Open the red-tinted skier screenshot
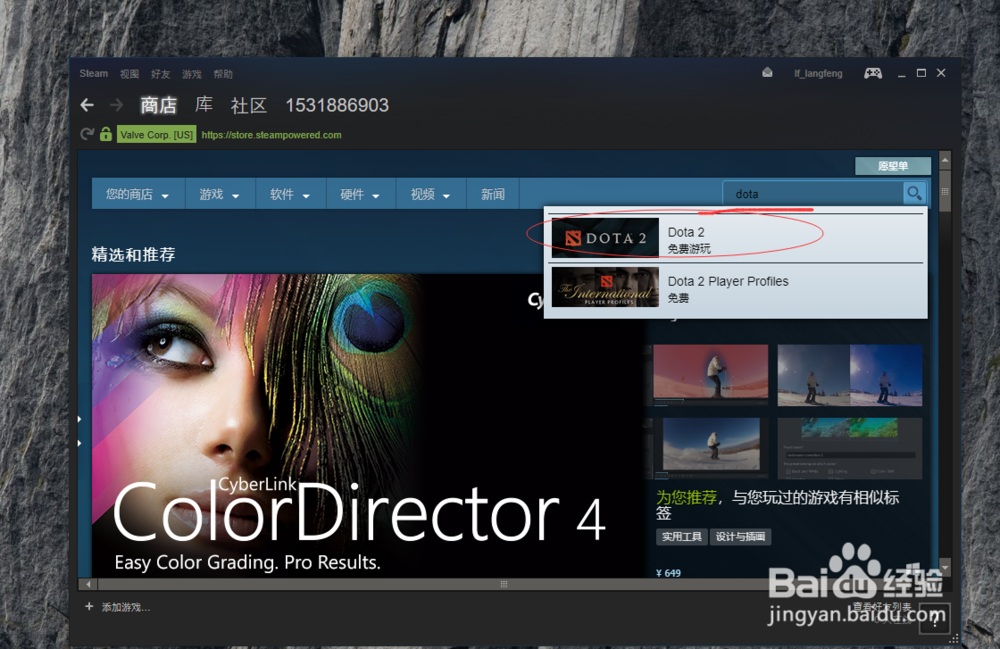The image size is (1000, 649). click(x=710, y=375)
